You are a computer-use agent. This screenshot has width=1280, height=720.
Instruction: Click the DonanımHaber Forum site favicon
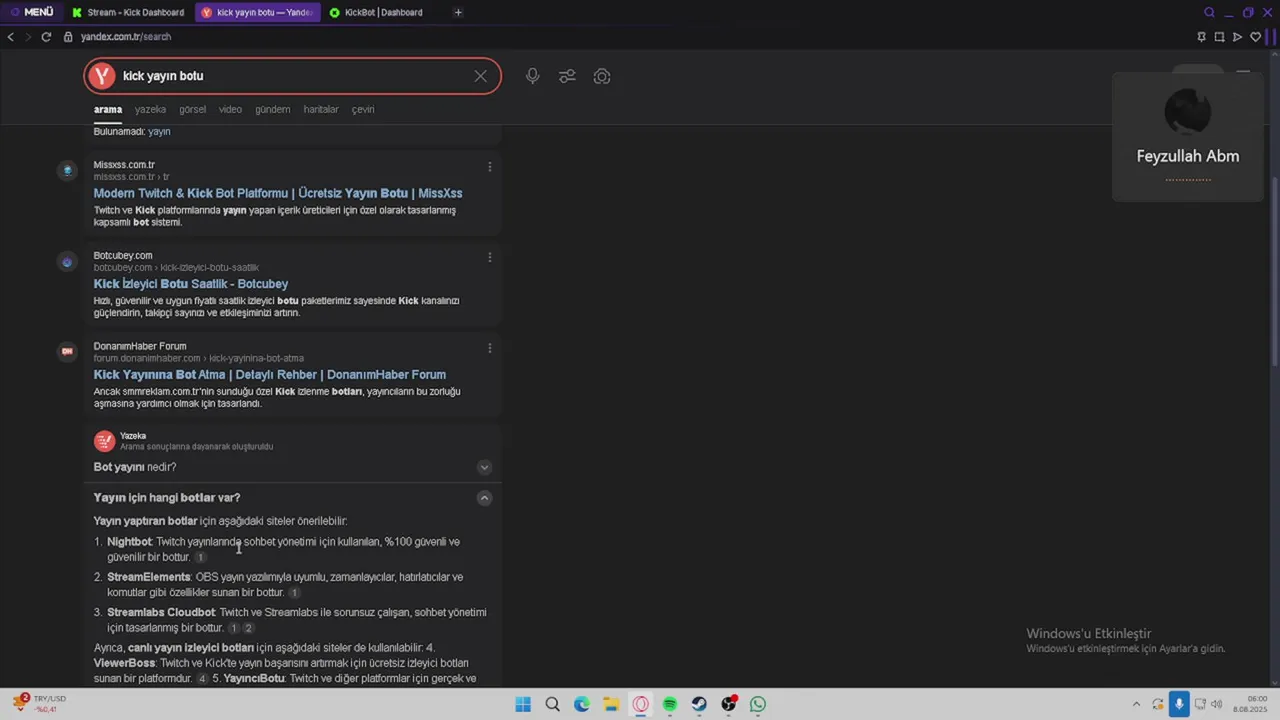click(x=67, y=351)
